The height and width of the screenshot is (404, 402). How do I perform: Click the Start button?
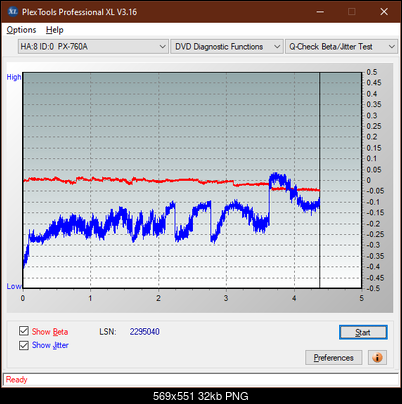(x=363, y=332)
